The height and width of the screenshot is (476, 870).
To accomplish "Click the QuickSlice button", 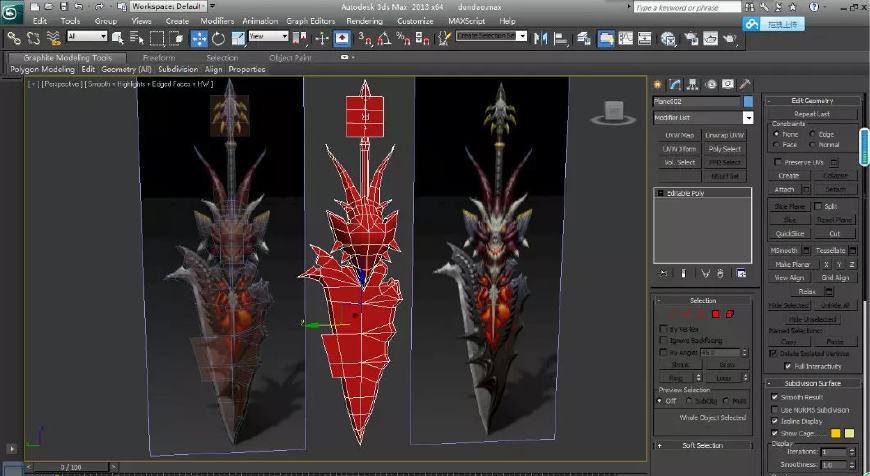I will coord(790,234).
